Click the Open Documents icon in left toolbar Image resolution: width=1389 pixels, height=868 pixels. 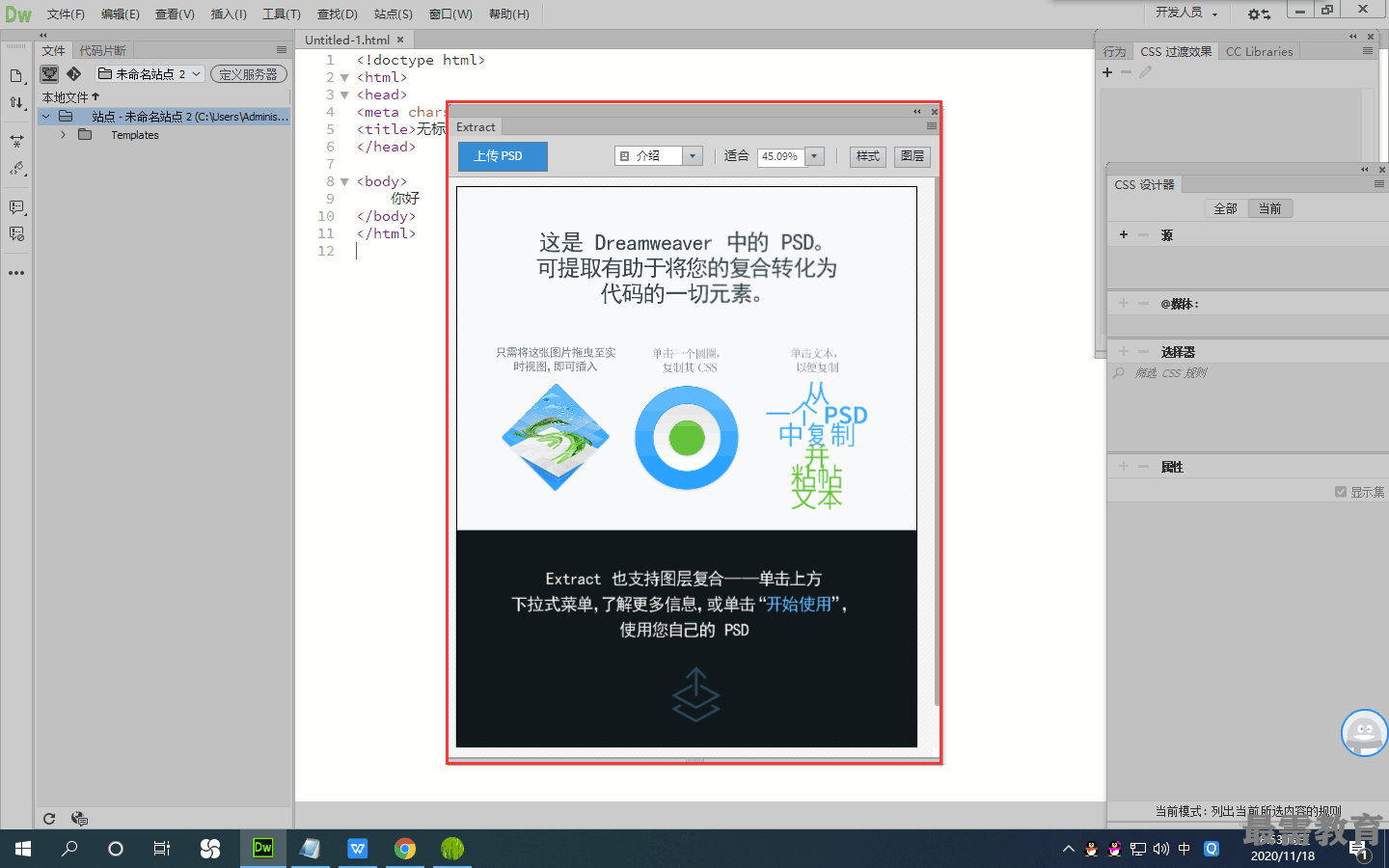pyautogui.click(x=16, y=76)
